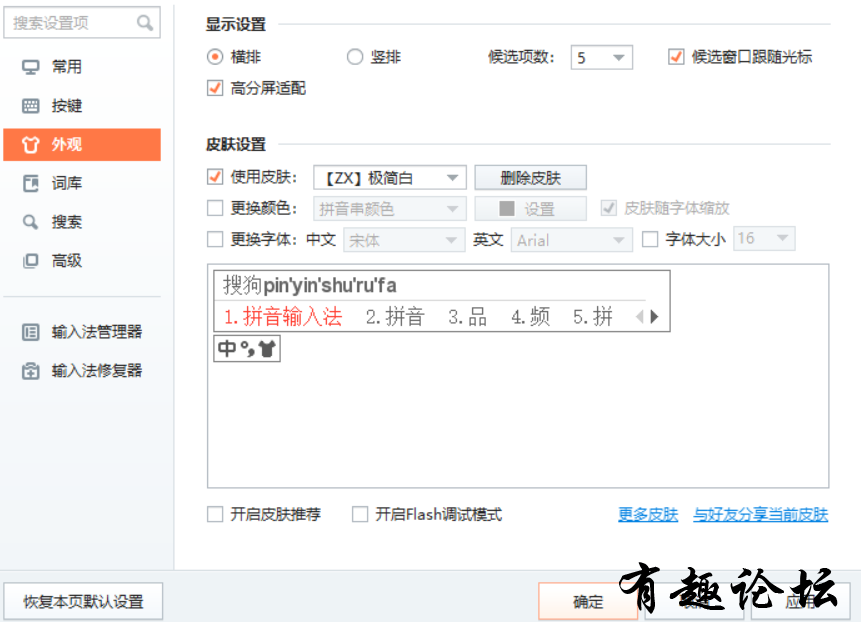This screenshot has height=622, width=861.
Task: Click the stacked squares icon beside 高级
Action: [x=31, y=261]
